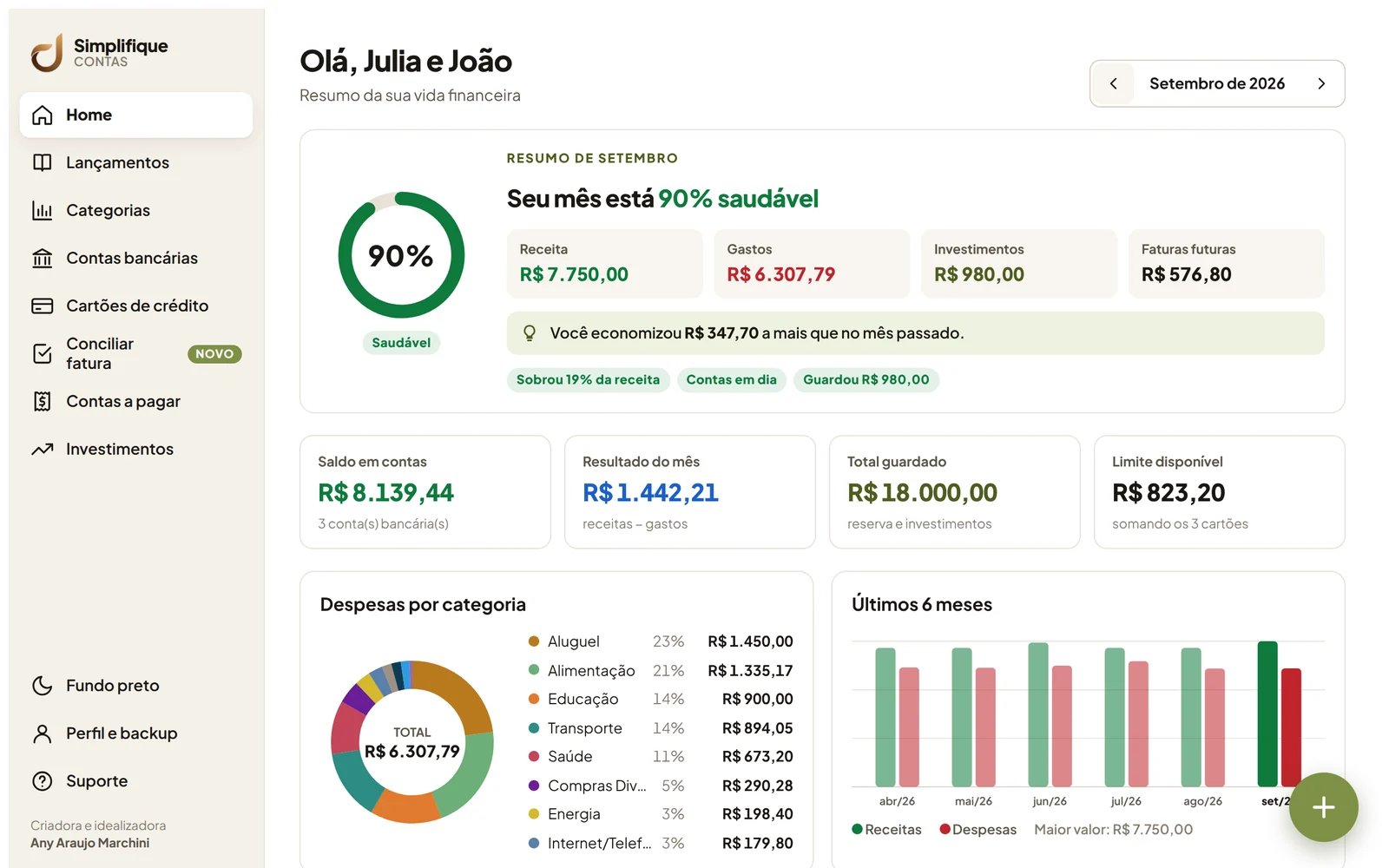Viewport: 1389px width, 868px height.
Task: Click the Contas em dia tag
Action: 731,380
